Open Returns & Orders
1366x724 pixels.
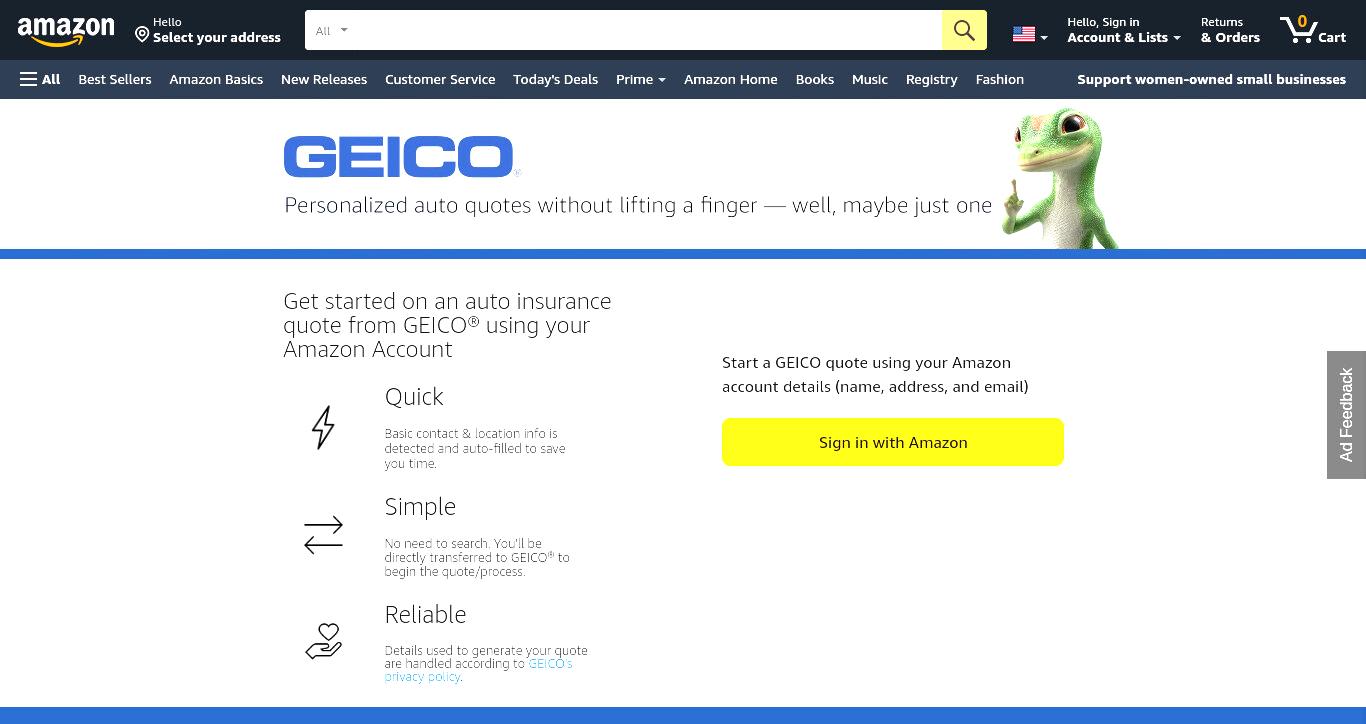pyautogui.click(x=1230, y=30)
